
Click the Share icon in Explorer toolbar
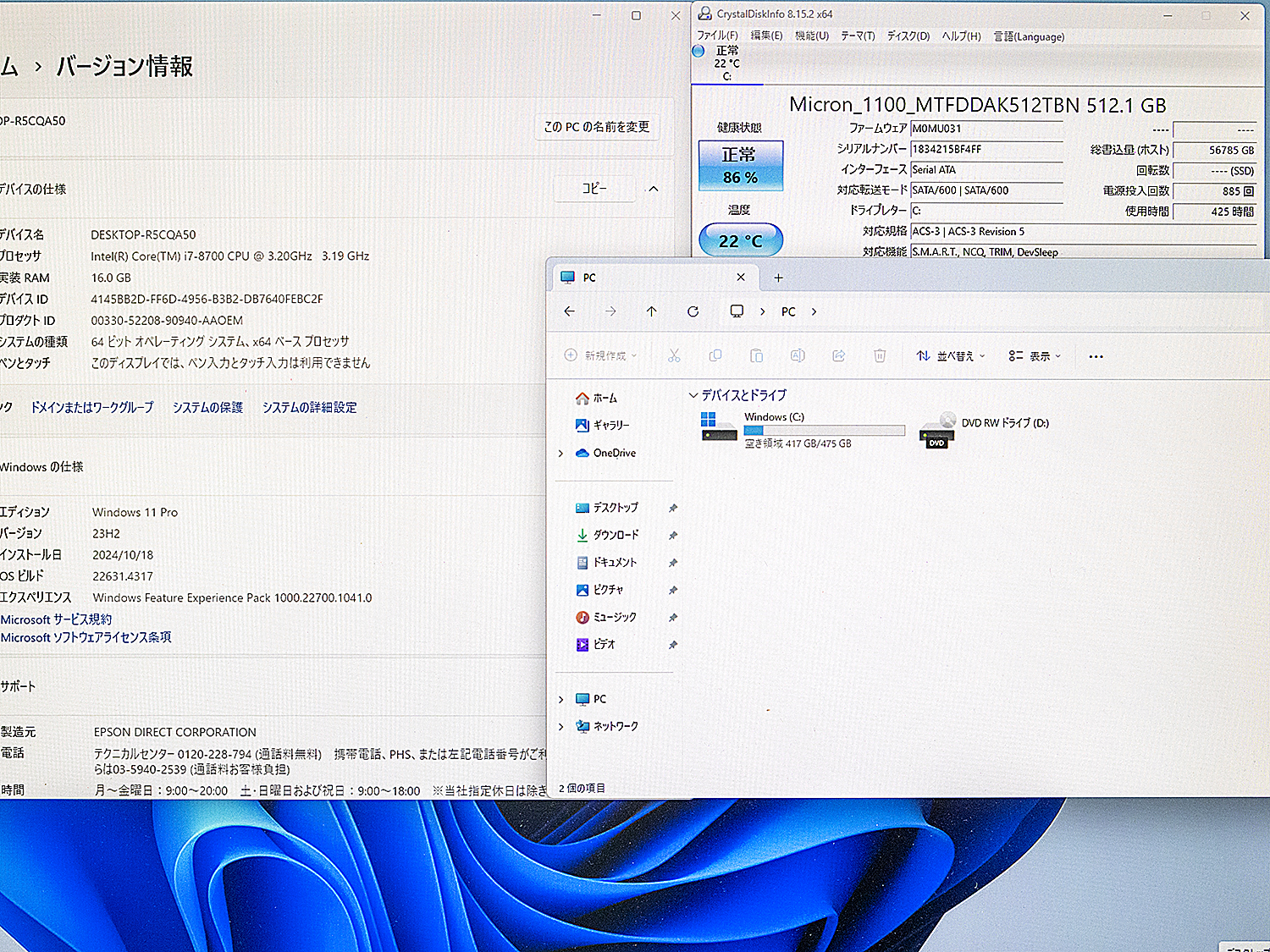839,356
